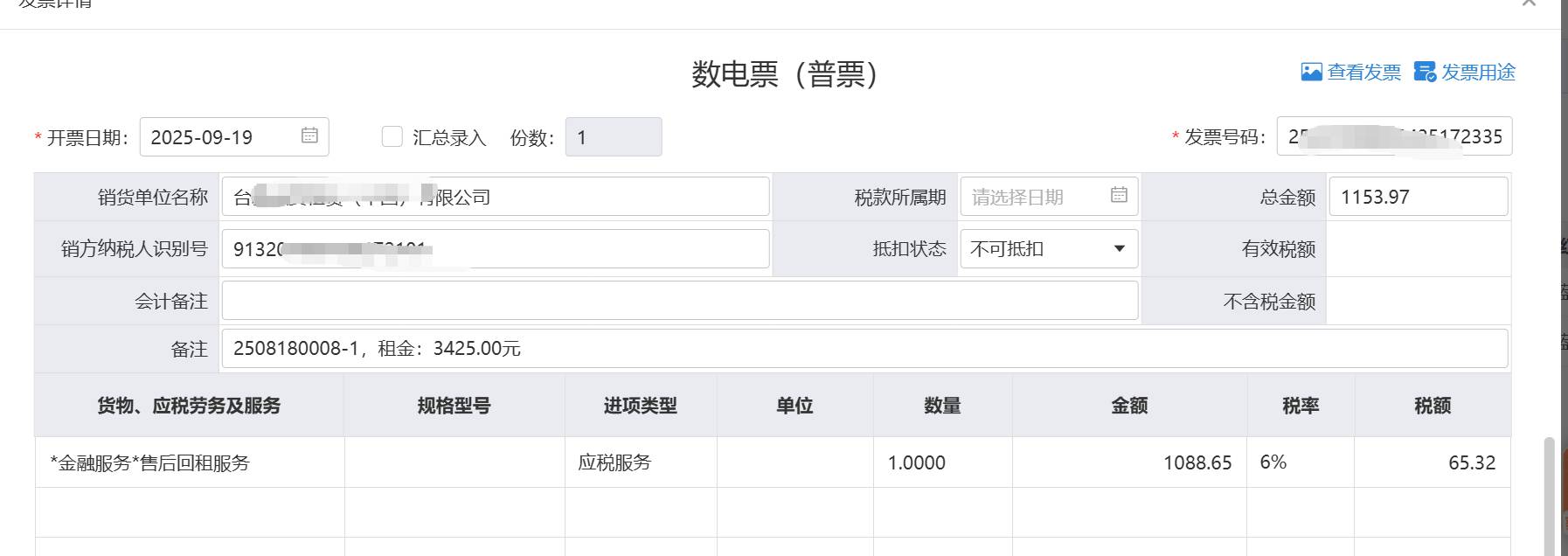This screenshot has width=1568, height=556.
Task: Open calendar icon for 开票日期
Action: 309,136
